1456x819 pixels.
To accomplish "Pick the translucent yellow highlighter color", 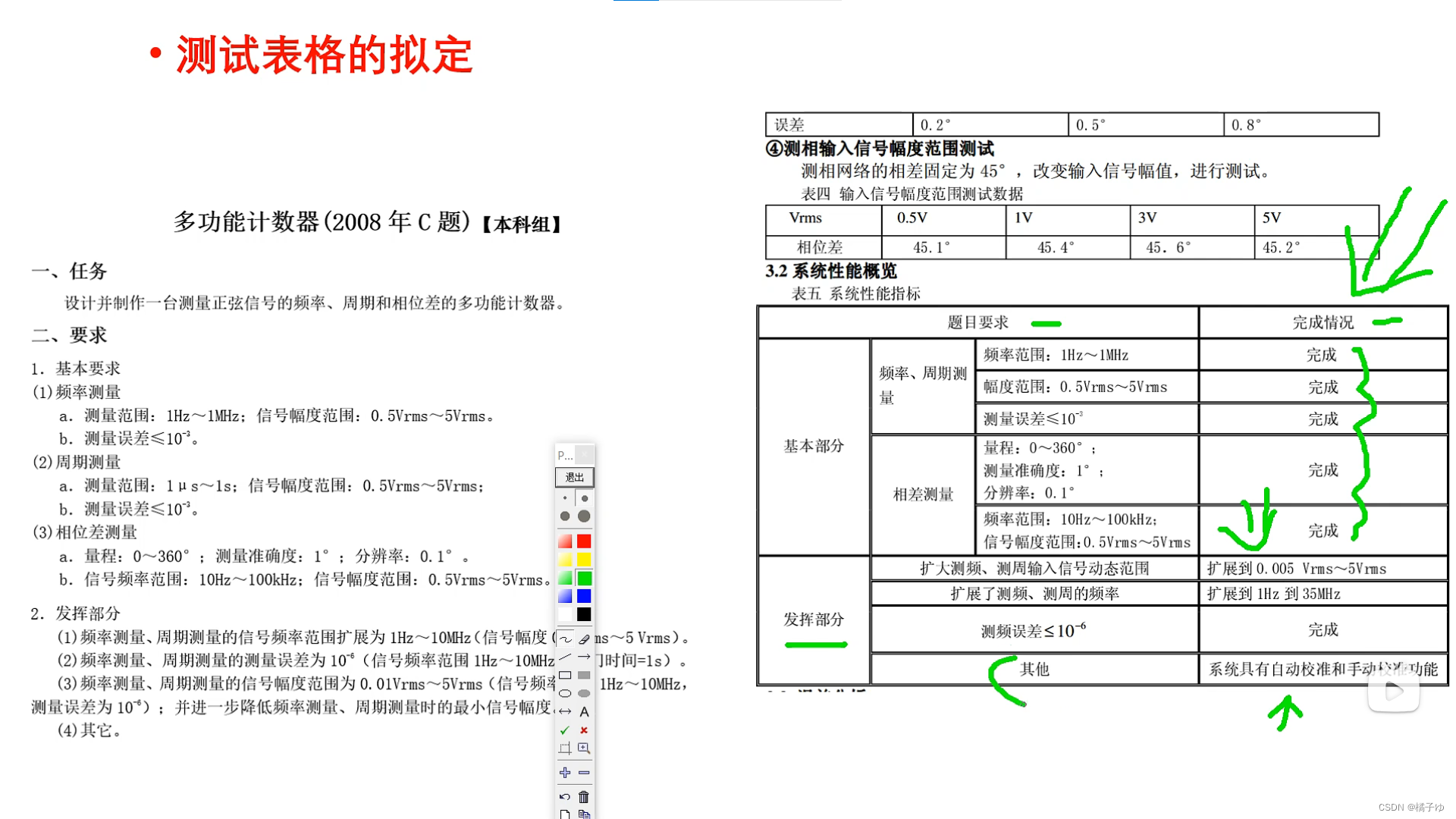I will point(565,560).
